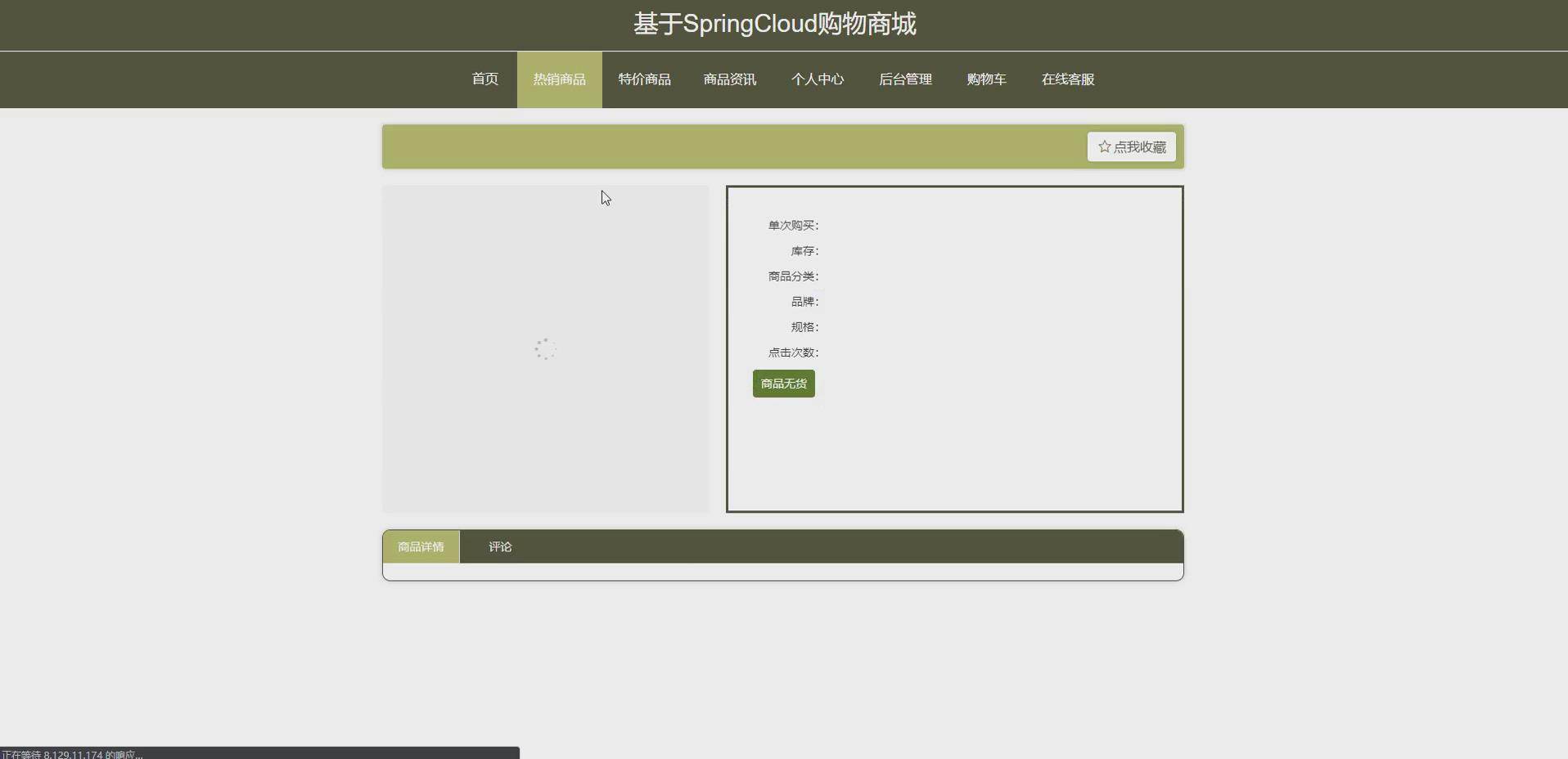Click the 品牌: label
Viewport: 1568px width, 759px height.
[x=804, y=302]
